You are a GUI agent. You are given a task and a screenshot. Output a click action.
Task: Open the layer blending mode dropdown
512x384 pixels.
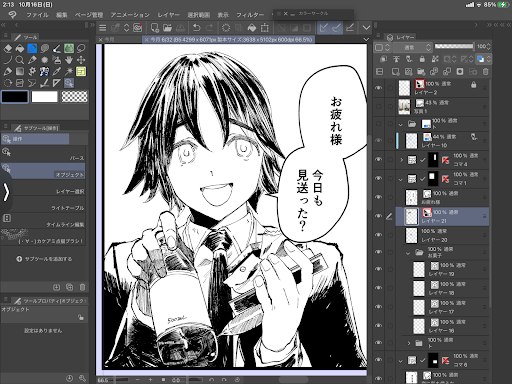click(413, 47)
